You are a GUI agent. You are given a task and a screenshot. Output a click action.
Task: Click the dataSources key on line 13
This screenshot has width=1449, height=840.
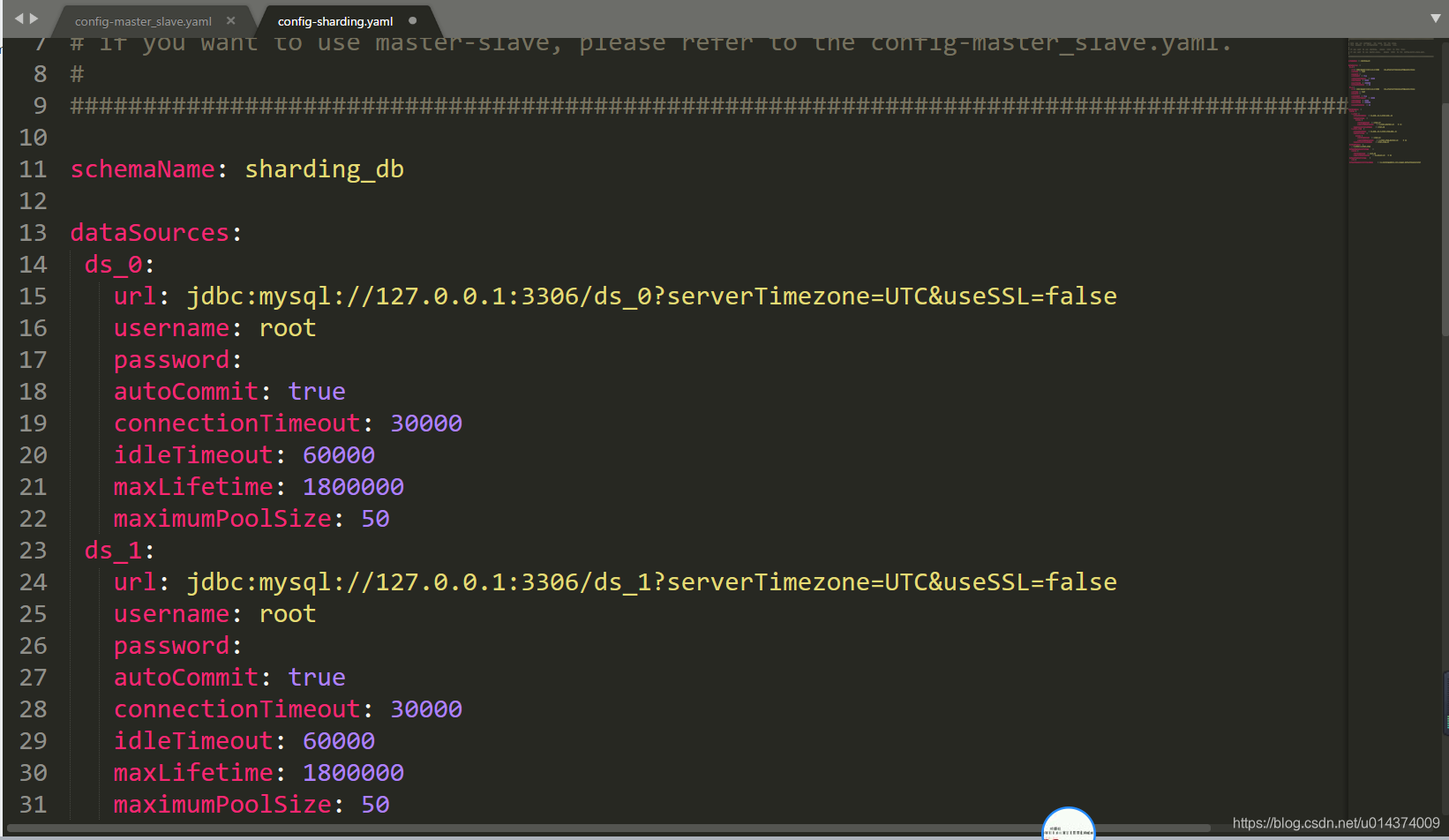coord(150,233)
